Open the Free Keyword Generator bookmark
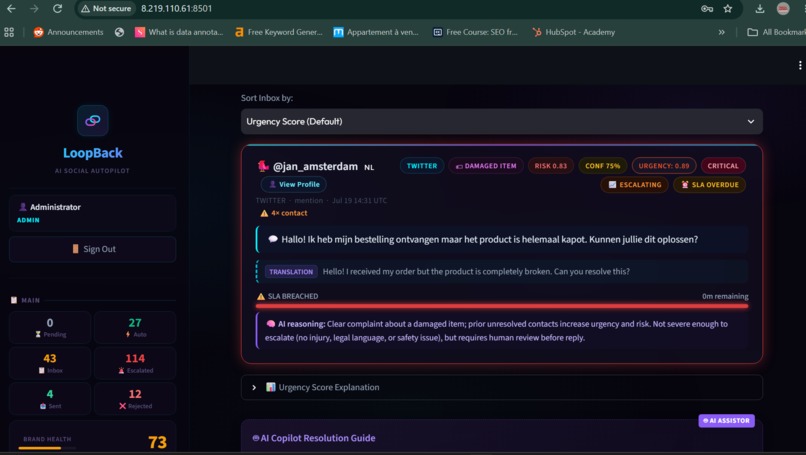 pos(279,32)
